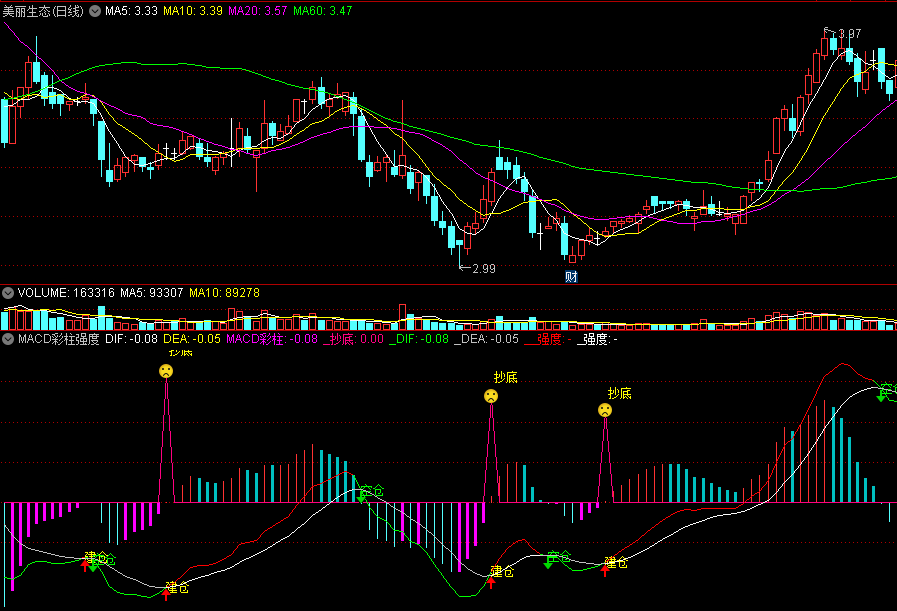This screenshot has height=611, width=897.
Task: Click the green arrow by 空仓 between last two 建仓
Action: [x=547, y=563]
